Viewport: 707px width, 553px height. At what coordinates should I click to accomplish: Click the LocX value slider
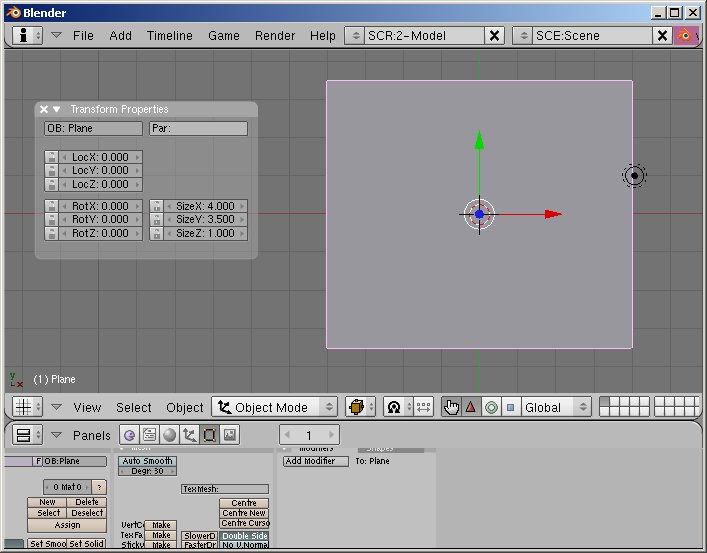(x=101, y=157)
